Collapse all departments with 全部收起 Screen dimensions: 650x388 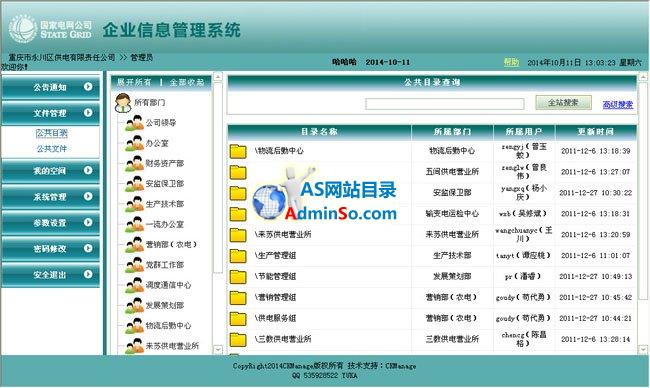click(x=187, y=82)
